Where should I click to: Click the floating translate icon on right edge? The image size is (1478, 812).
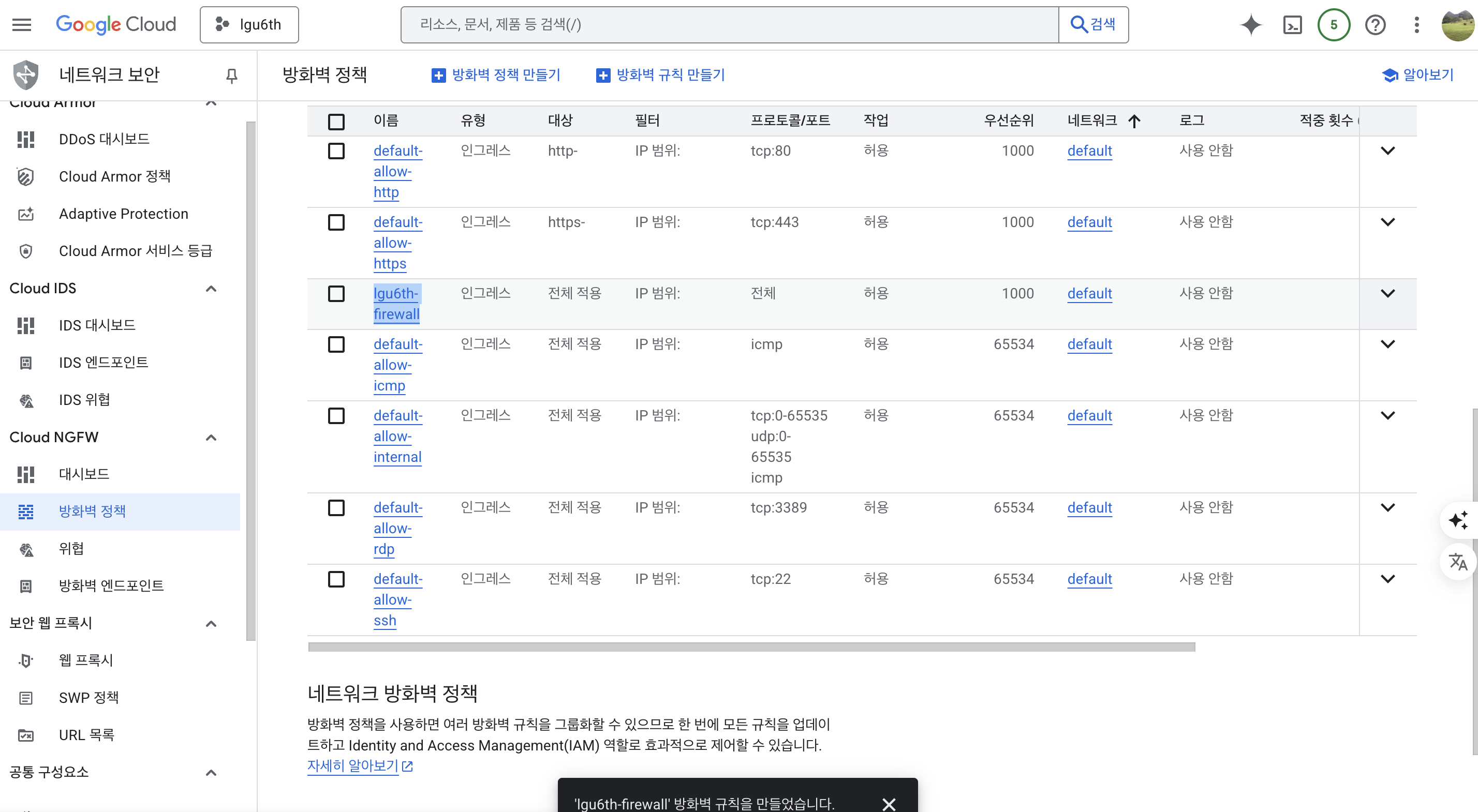[1457, 561]
